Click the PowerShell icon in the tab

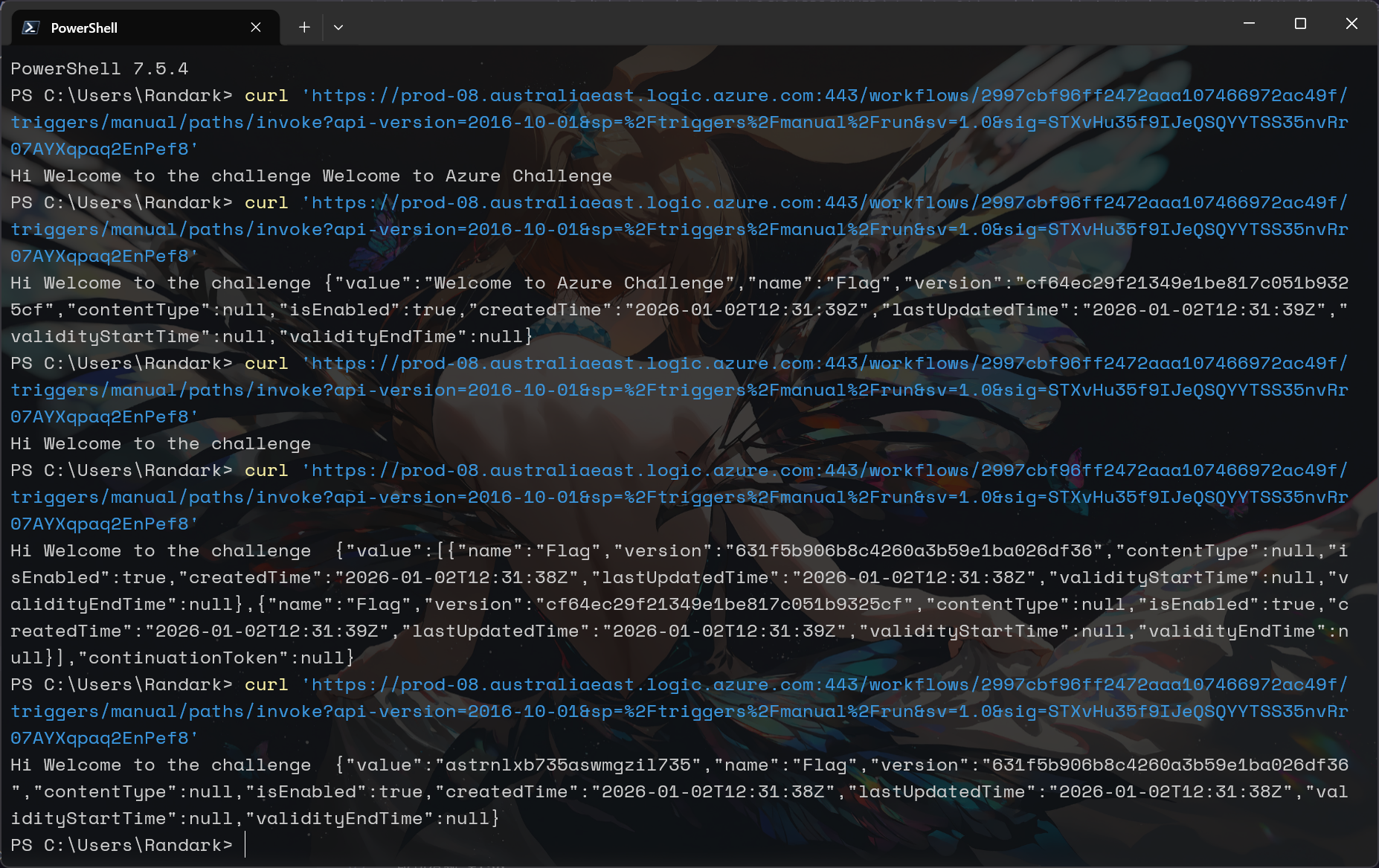pyautogui.click(x=30, y=28)
